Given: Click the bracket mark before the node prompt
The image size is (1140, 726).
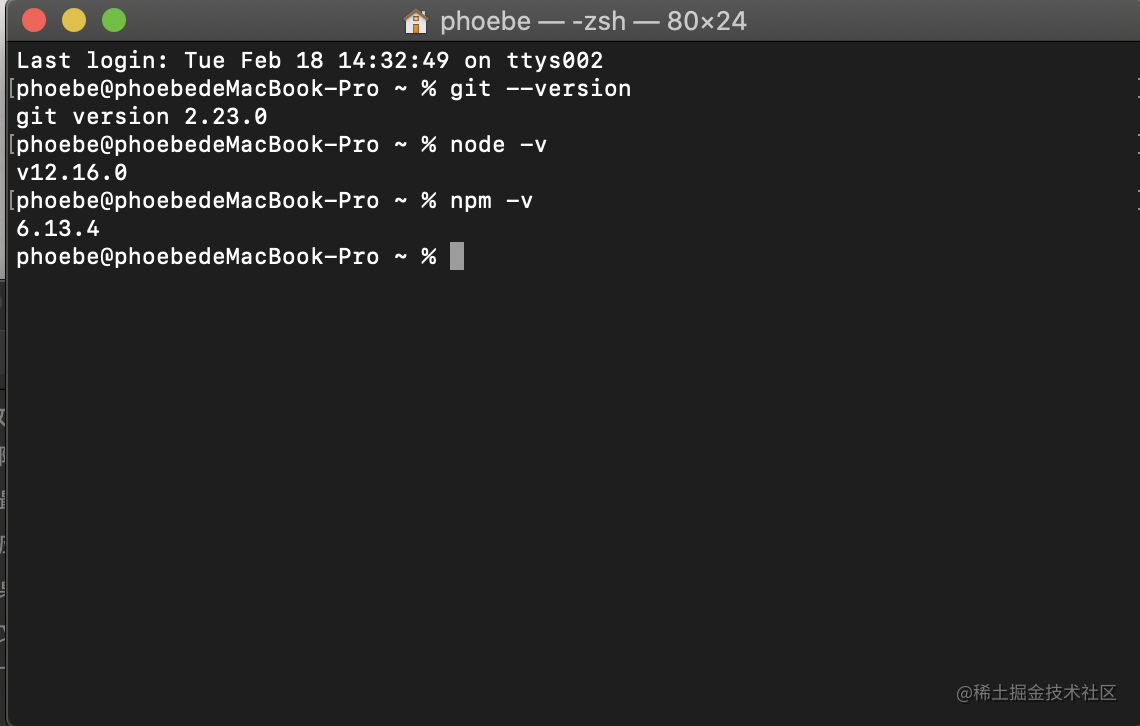Looking at the screenshot, I should pos(11,145).
